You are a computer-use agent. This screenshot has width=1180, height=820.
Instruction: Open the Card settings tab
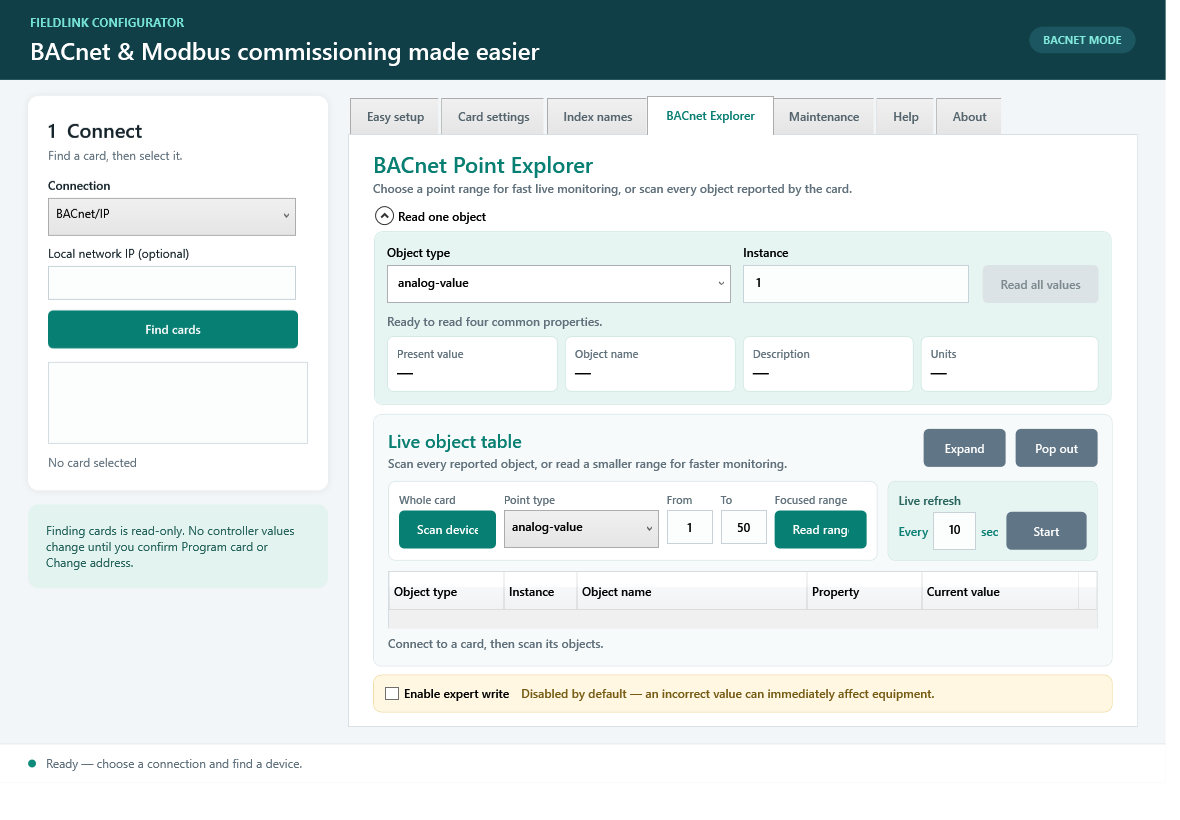(494, 117)
